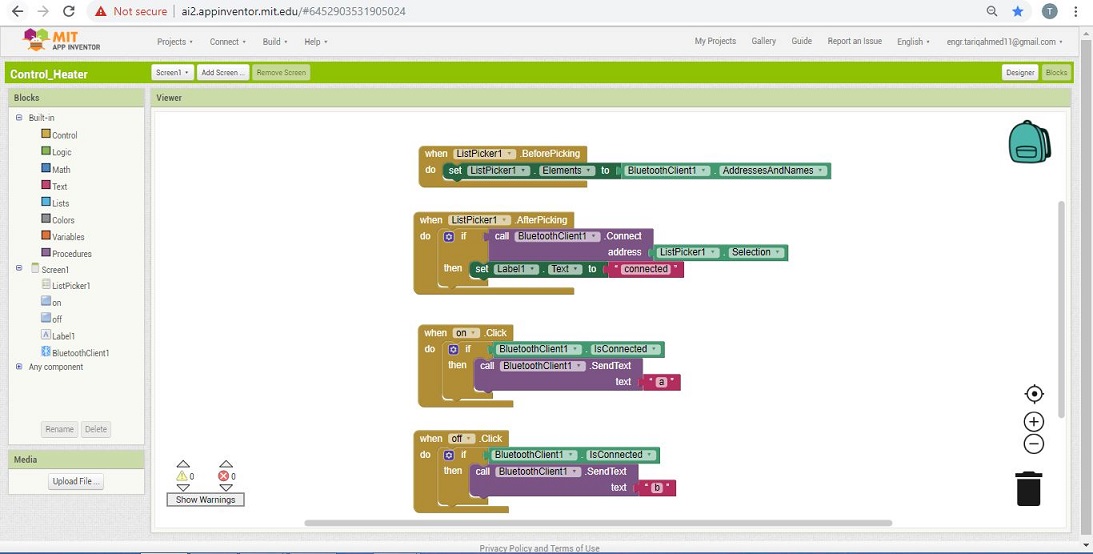Screen dimensions: 1093x554
Task: Open the Elements property dropdown in the set block
Action: point(568,170)
